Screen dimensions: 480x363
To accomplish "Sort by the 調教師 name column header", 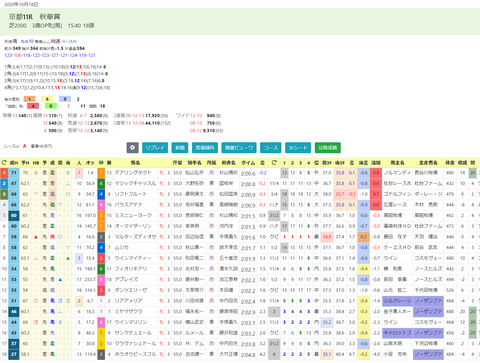I will point(229,163).
